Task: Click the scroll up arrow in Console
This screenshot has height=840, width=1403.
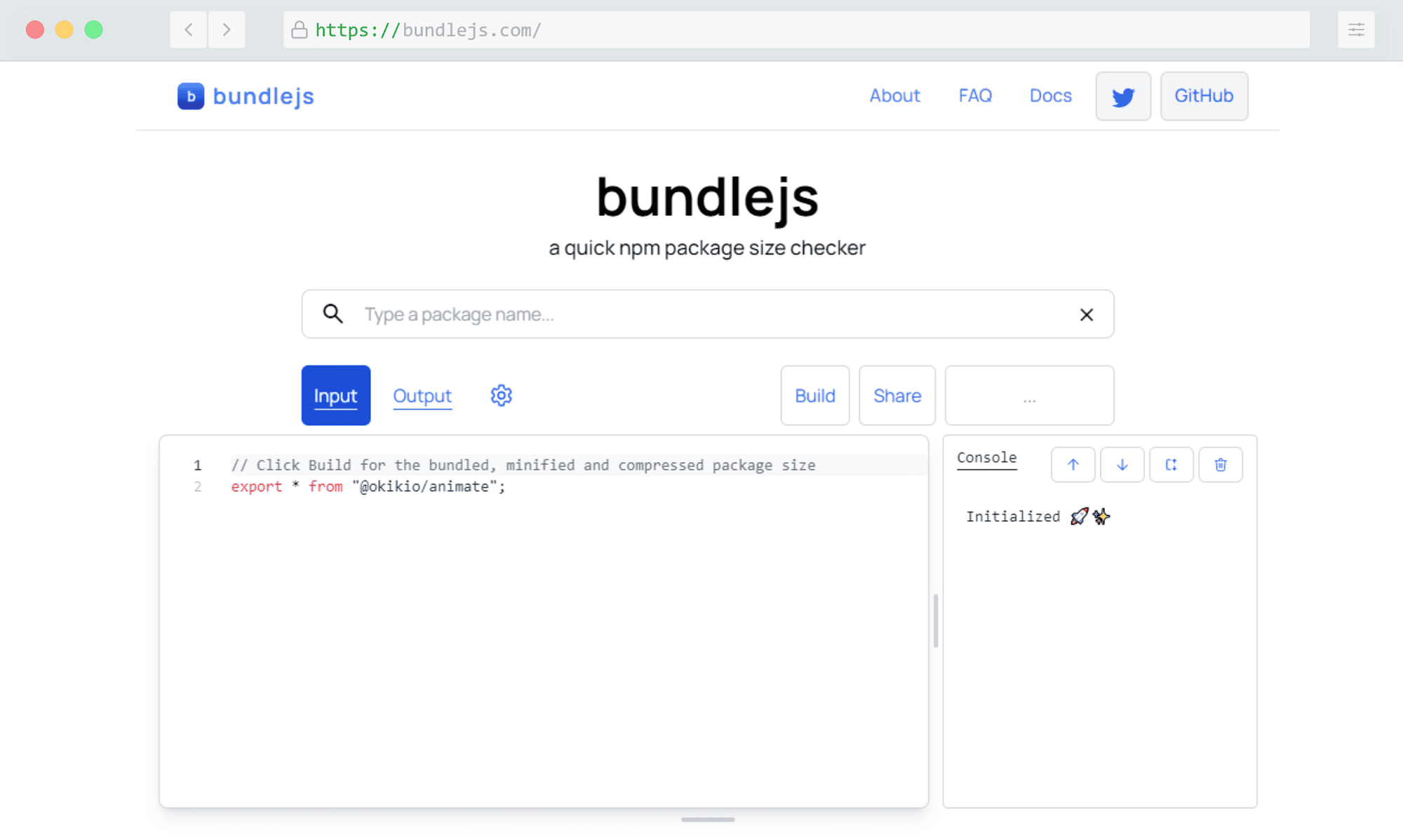Action: [x=1071, y=464]
